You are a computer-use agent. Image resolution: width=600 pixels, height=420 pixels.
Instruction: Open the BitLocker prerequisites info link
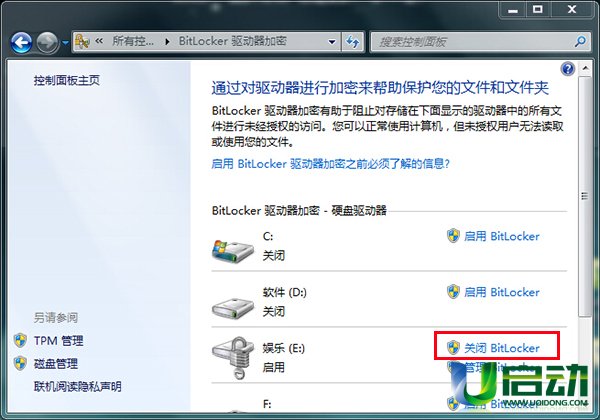pos(330,164)
